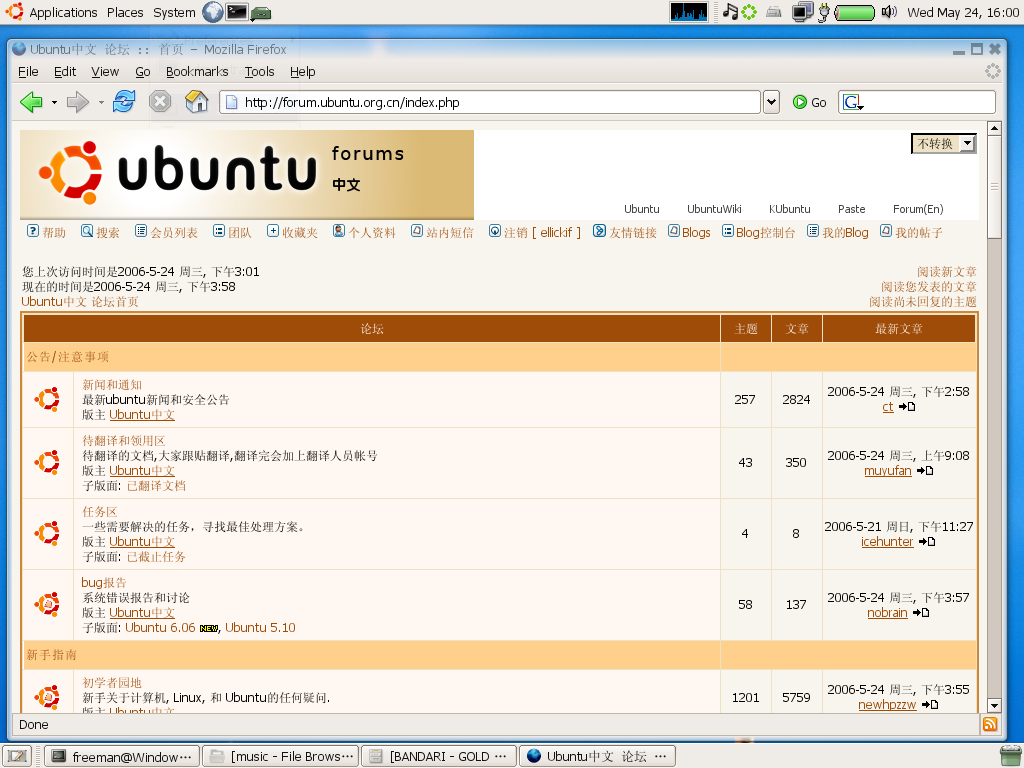Click the volume speaker icon
This screenshot has width=1024, height=768.
[889, 12]
